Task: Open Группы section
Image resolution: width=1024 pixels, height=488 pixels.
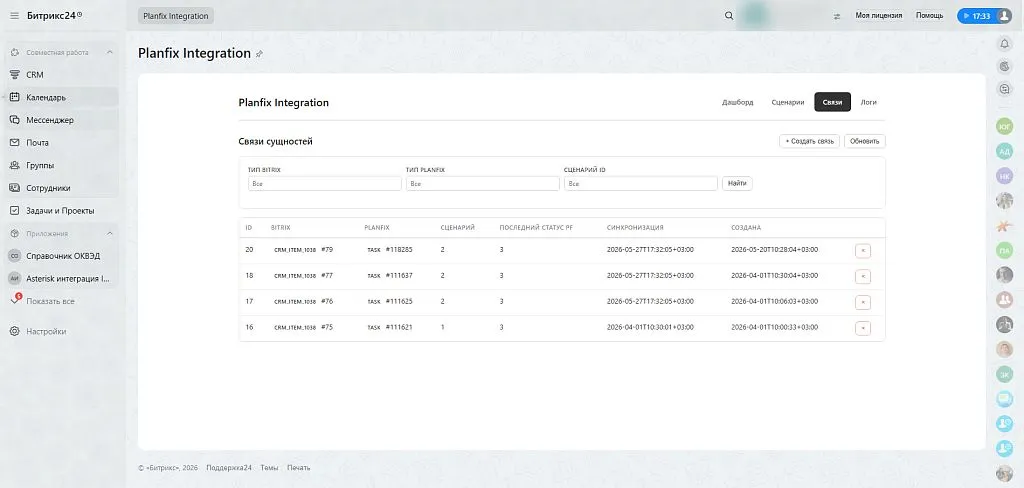Action: click(40, 165)
